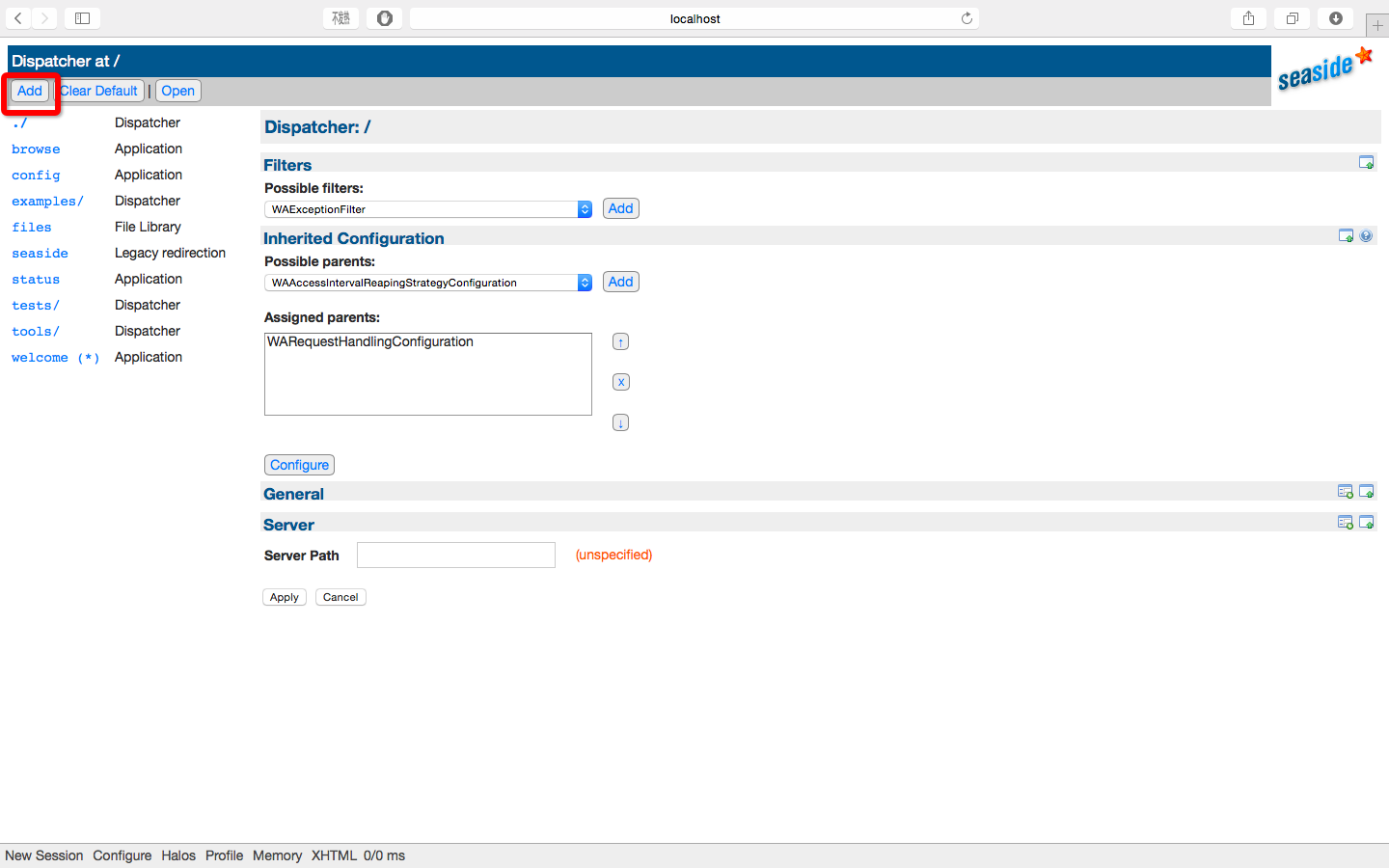Show the Safari sidebar
The image size is (1389, 868).
[x=83, y=18]
